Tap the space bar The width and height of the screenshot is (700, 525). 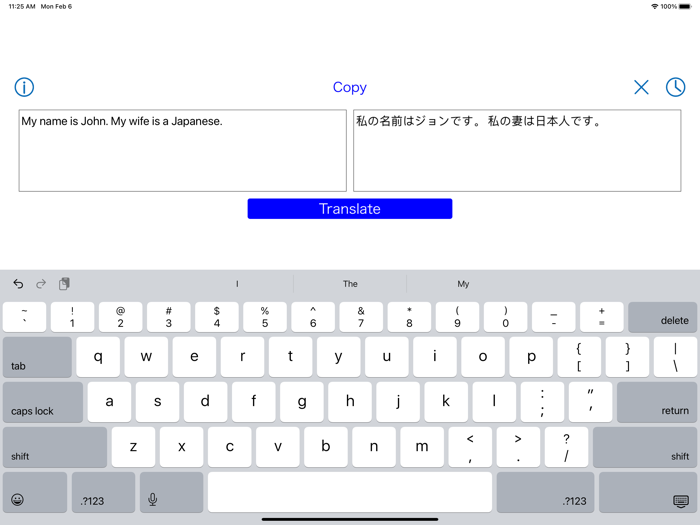tap(350, 492)
